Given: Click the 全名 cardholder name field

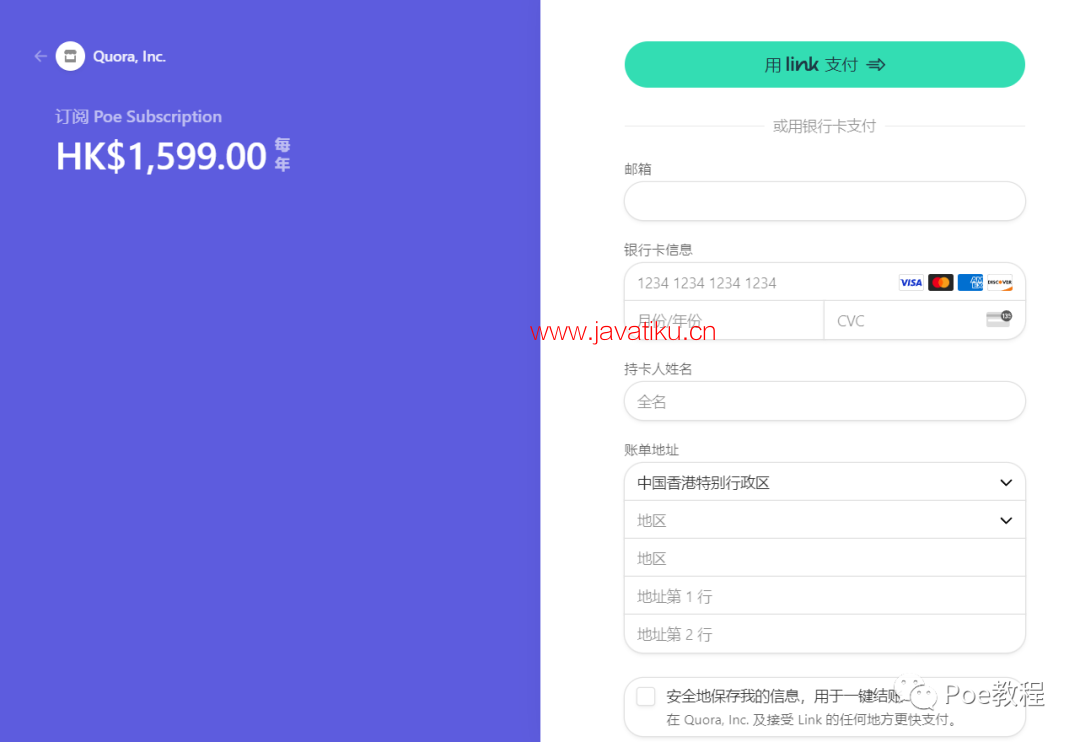Looking at the screenshot, I should (x=824, y=401).
